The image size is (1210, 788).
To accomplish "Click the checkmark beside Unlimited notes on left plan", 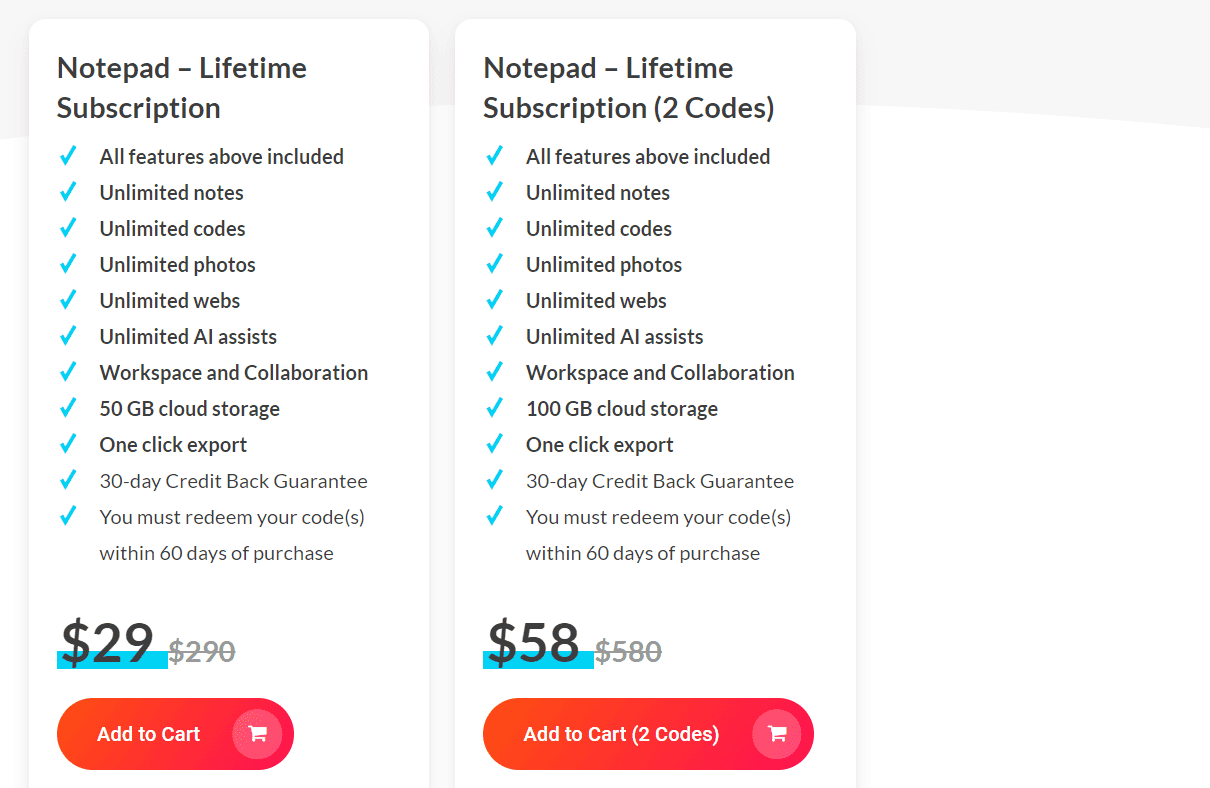I will tap(68, 191).
